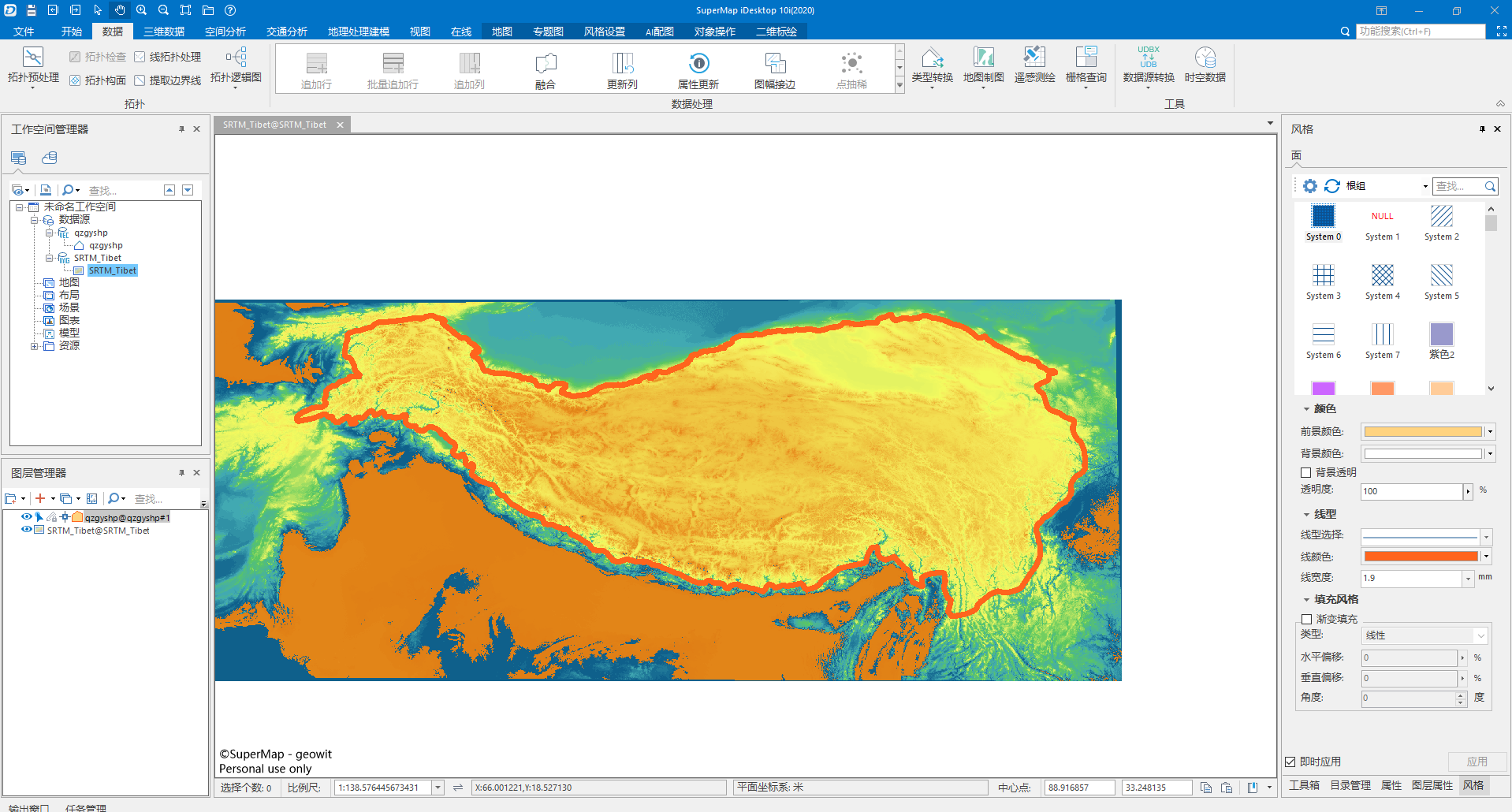Uncheck the 即时应用 checkbox
1512x812 pixels.
(1290, 762)
